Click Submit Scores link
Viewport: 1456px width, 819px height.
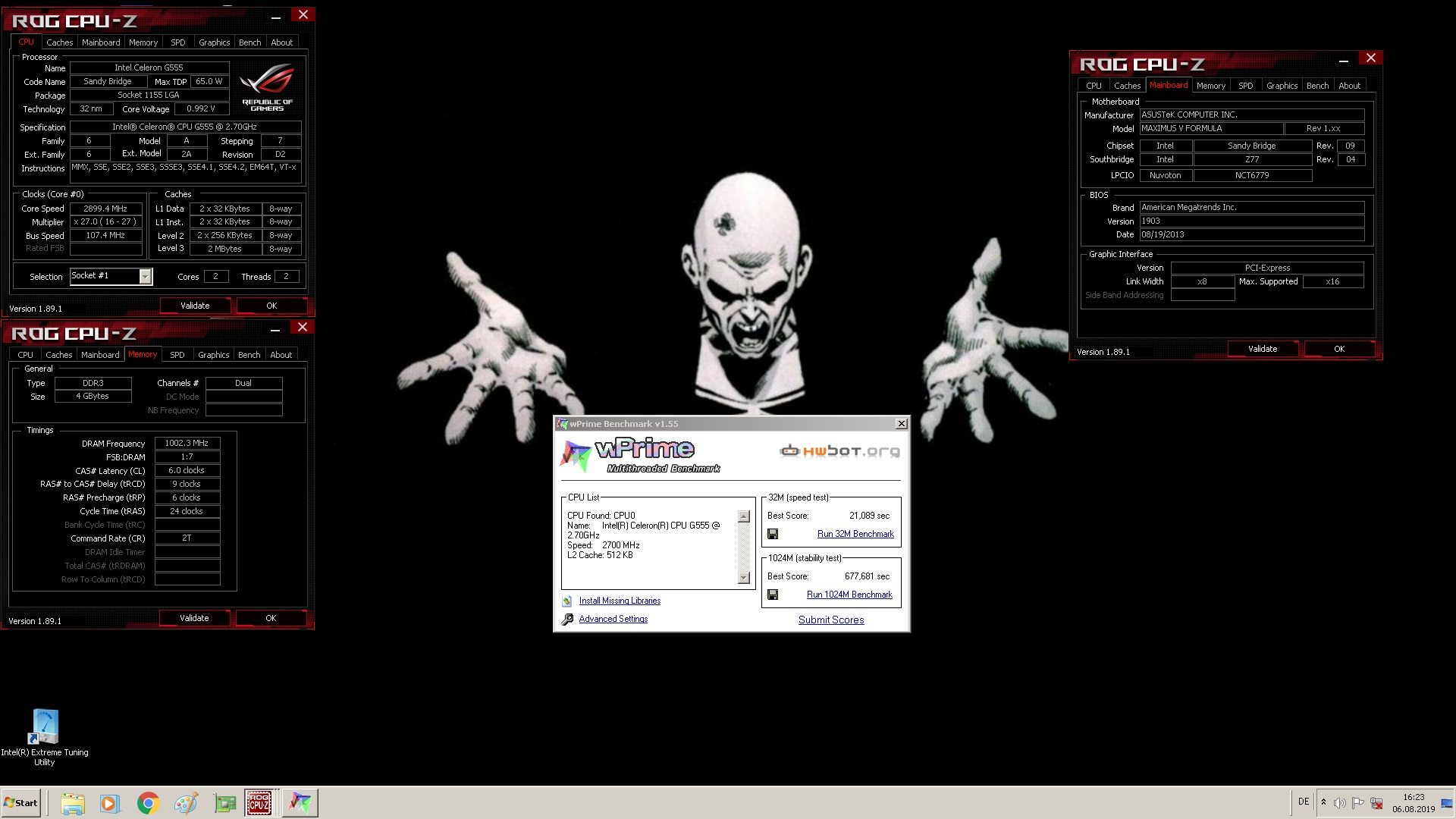click(831, 620)
